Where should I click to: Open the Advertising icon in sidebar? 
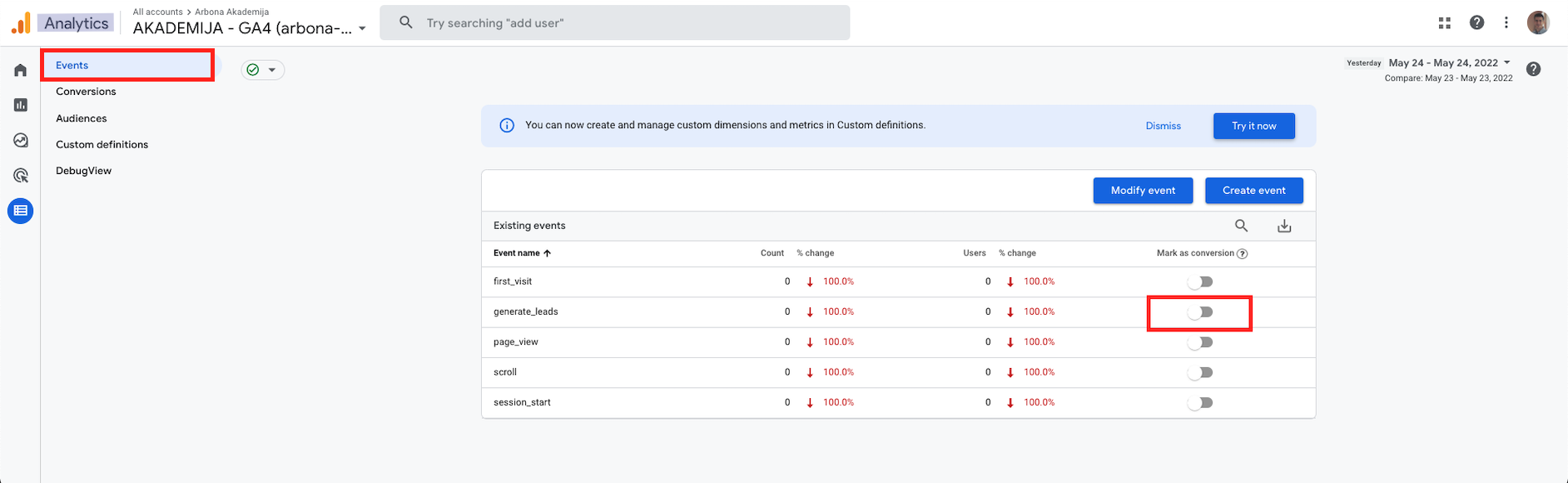pos(21,176)
